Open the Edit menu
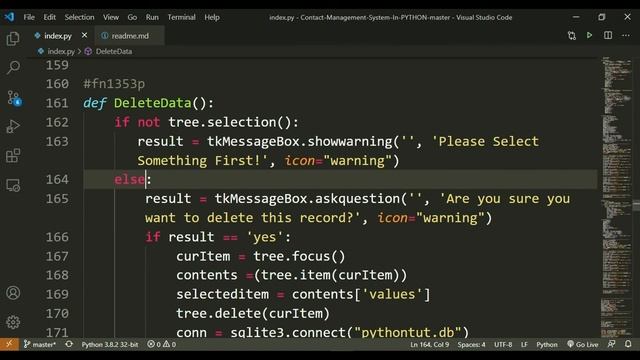640x360 pixels. click(49, 17)
